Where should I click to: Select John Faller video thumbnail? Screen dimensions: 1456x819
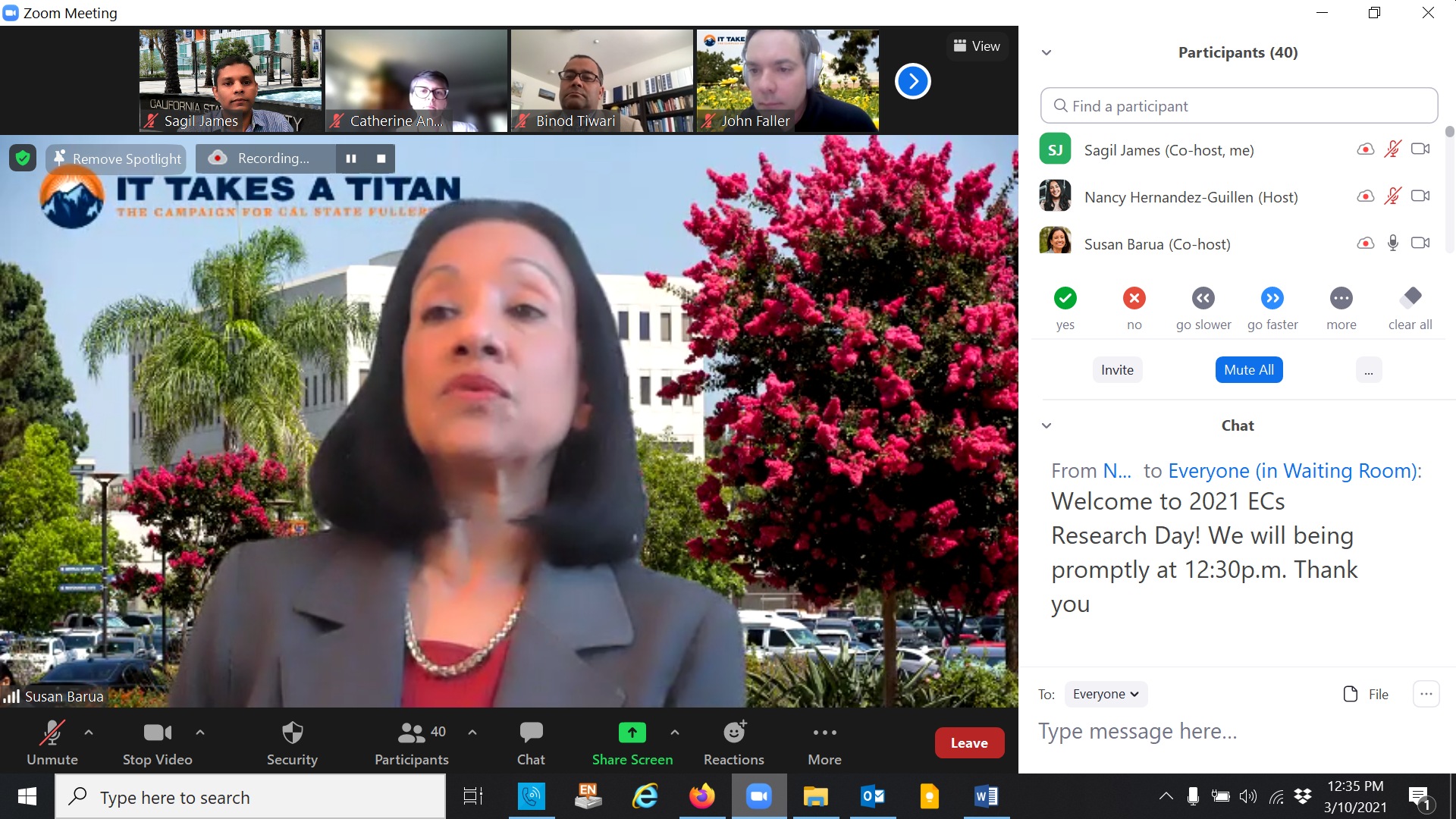point(788,80)
